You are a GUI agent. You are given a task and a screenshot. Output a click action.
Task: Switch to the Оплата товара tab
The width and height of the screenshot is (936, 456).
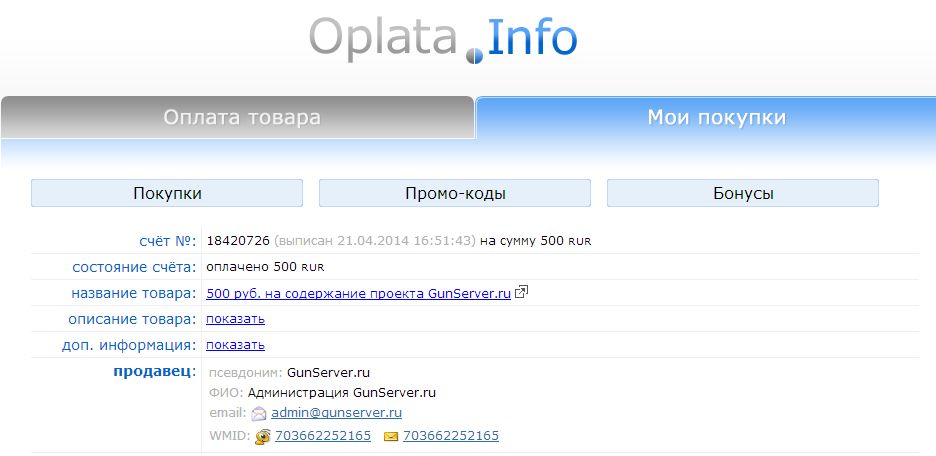pos(241,118)
